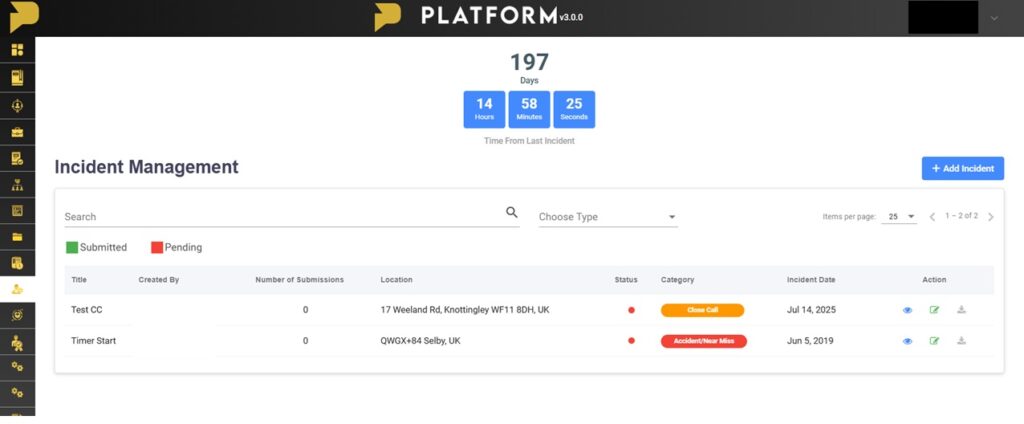Select the highlighted Incident Management sidebar item
1024x424 pixels.
17,289
